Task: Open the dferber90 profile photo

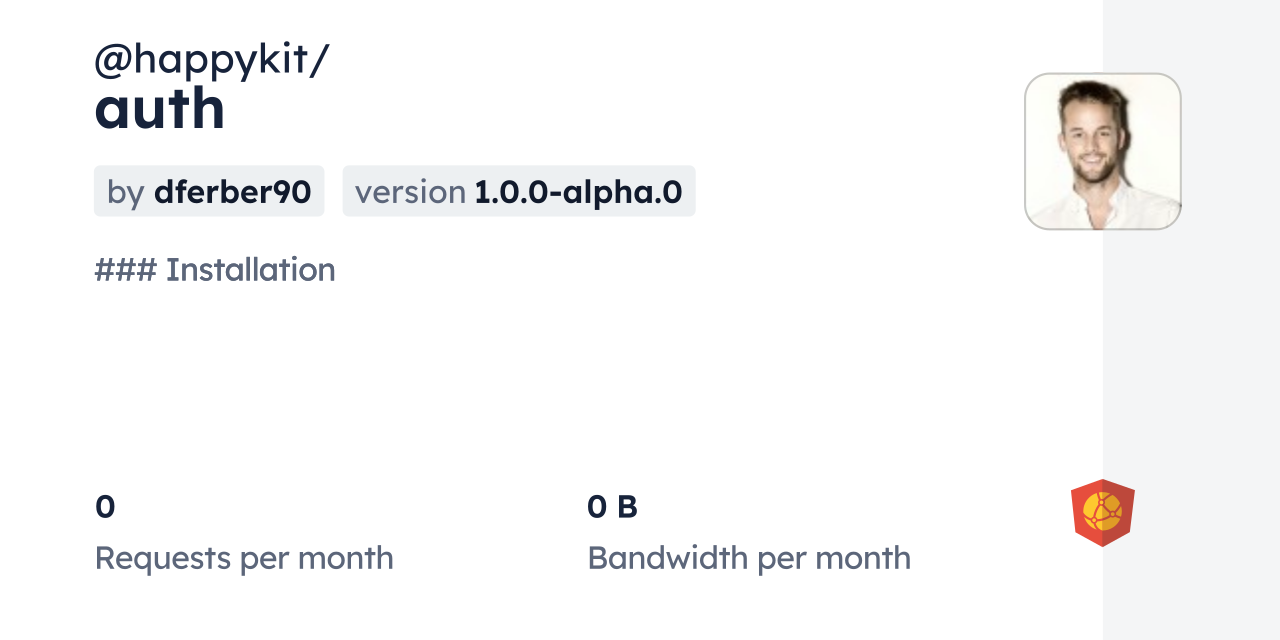Action: tap(1102, 151)
